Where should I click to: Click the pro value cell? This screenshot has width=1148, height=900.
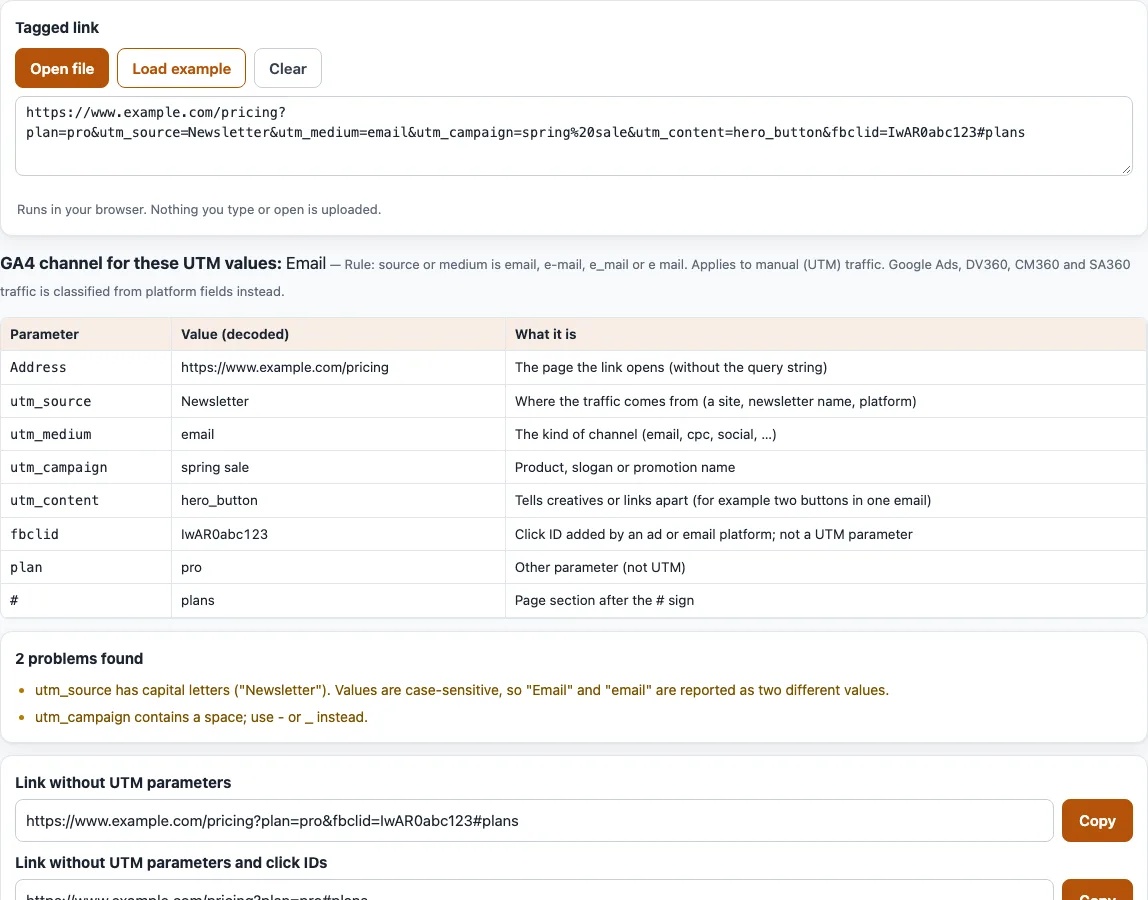pyautogui.click(x=338, y=567)
